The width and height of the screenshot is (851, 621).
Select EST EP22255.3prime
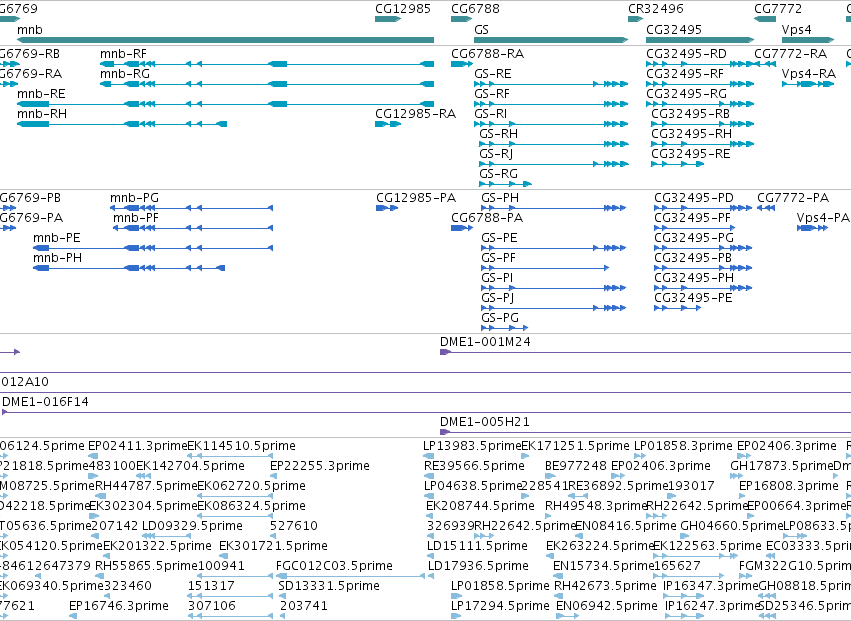[272, 477]
